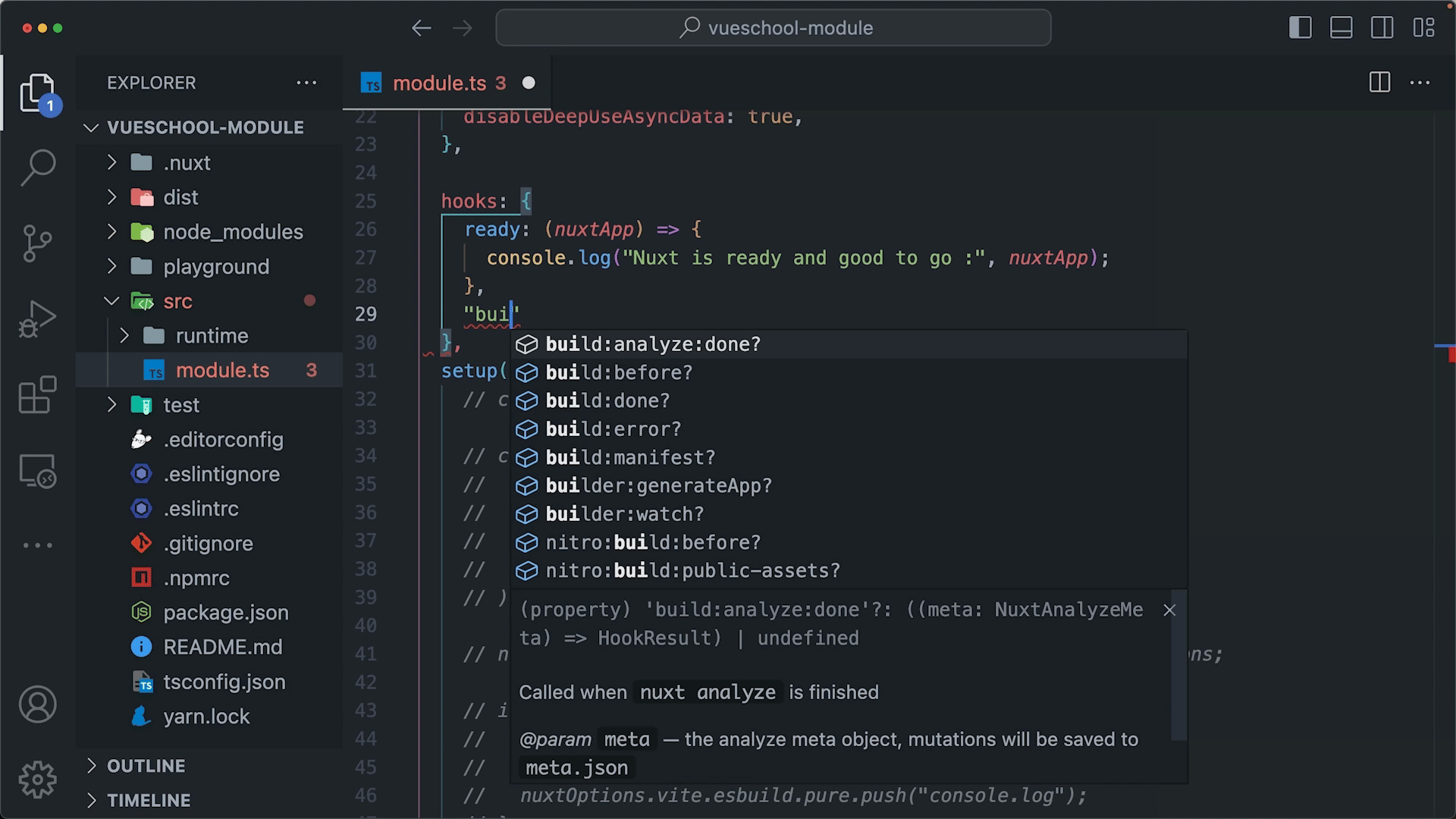
Task: Select the build:done? suggestion
Action: click(849, 400)
